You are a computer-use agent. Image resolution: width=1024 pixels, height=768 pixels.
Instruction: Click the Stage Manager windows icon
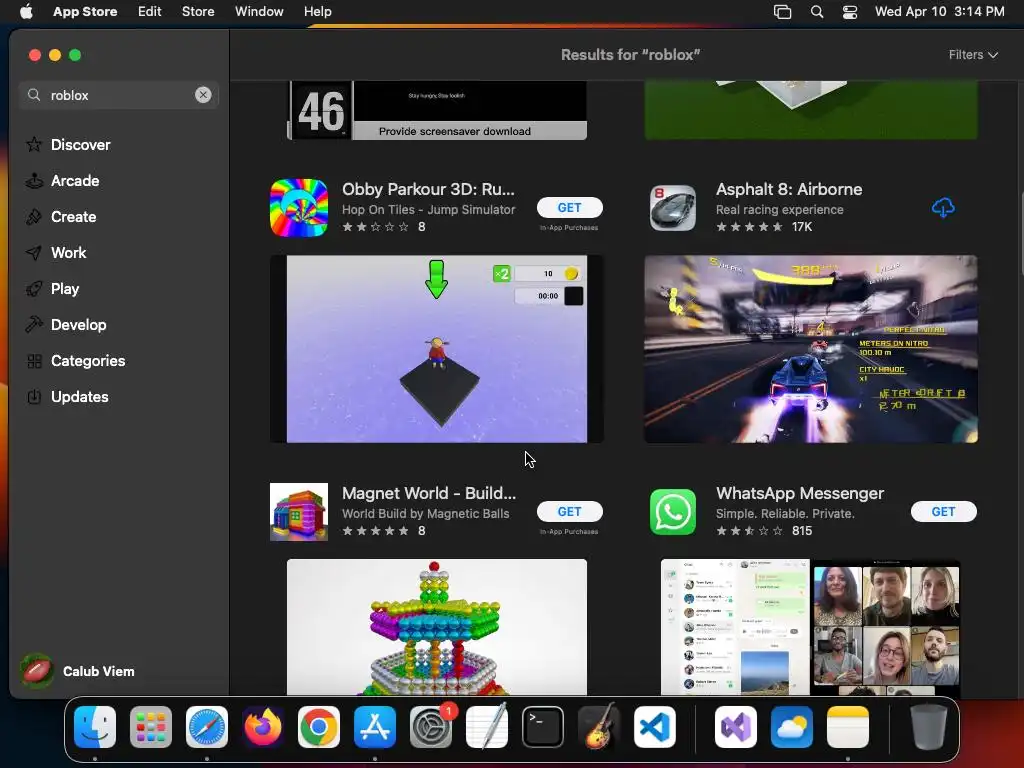click(x=782, y=12)
